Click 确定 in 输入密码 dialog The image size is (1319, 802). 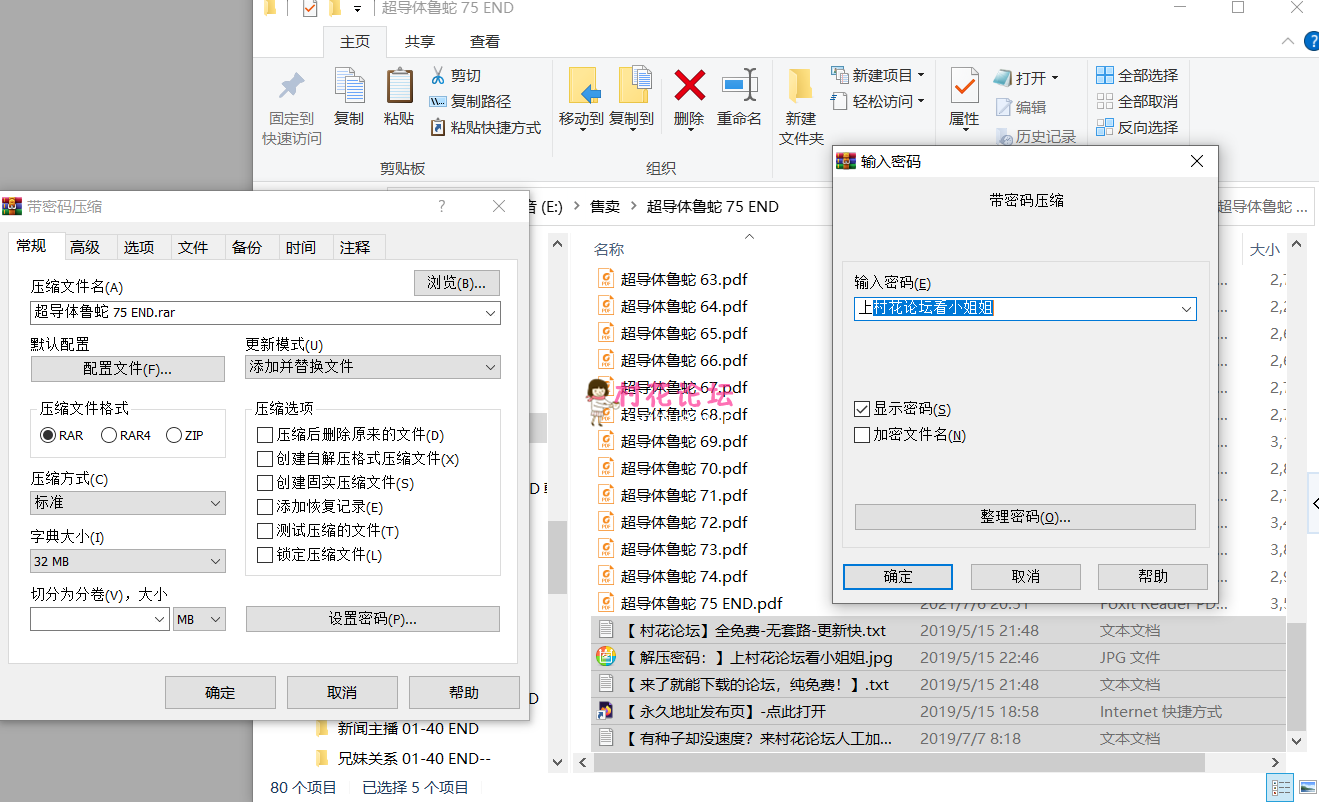pyautogui.click(x=898, y=577)
